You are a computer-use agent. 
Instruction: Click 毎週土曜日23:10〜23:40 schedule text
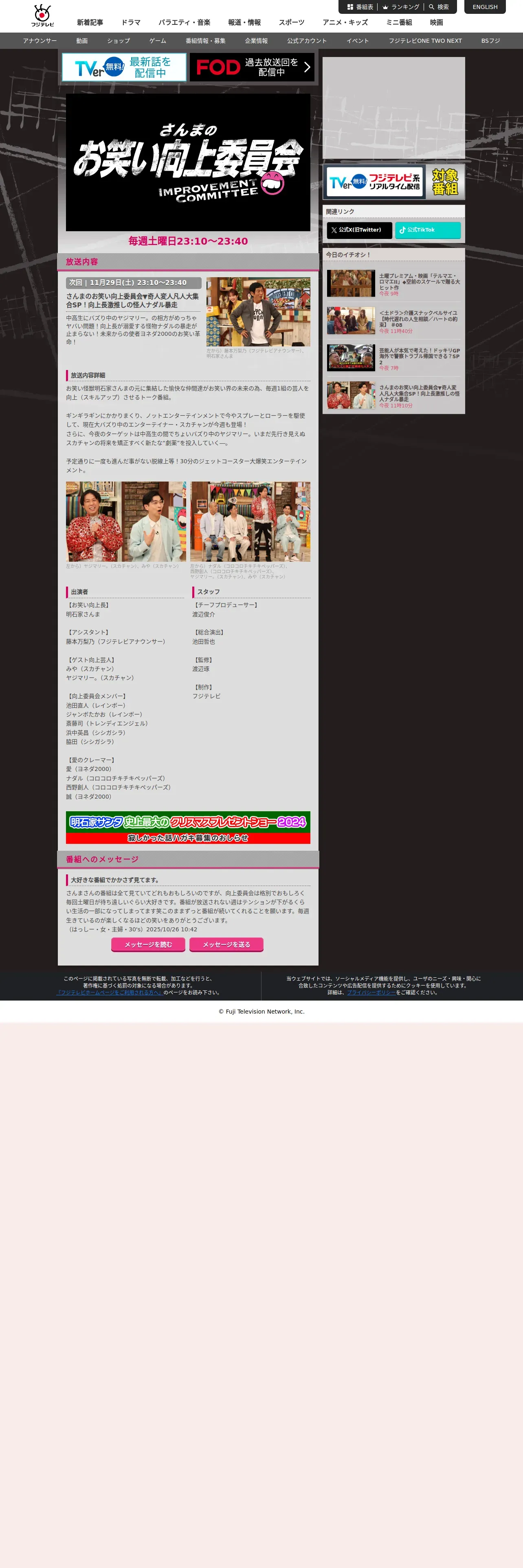[188, 241]
